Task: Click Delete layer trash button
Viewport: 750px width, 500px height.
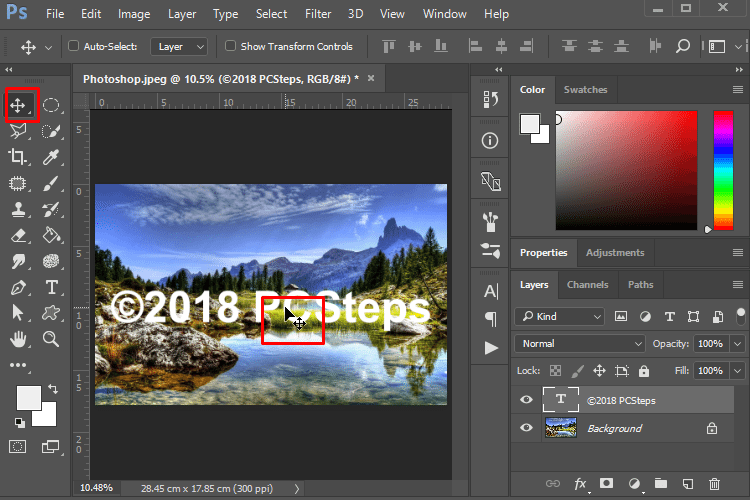Action: click(x=715, y=484)
